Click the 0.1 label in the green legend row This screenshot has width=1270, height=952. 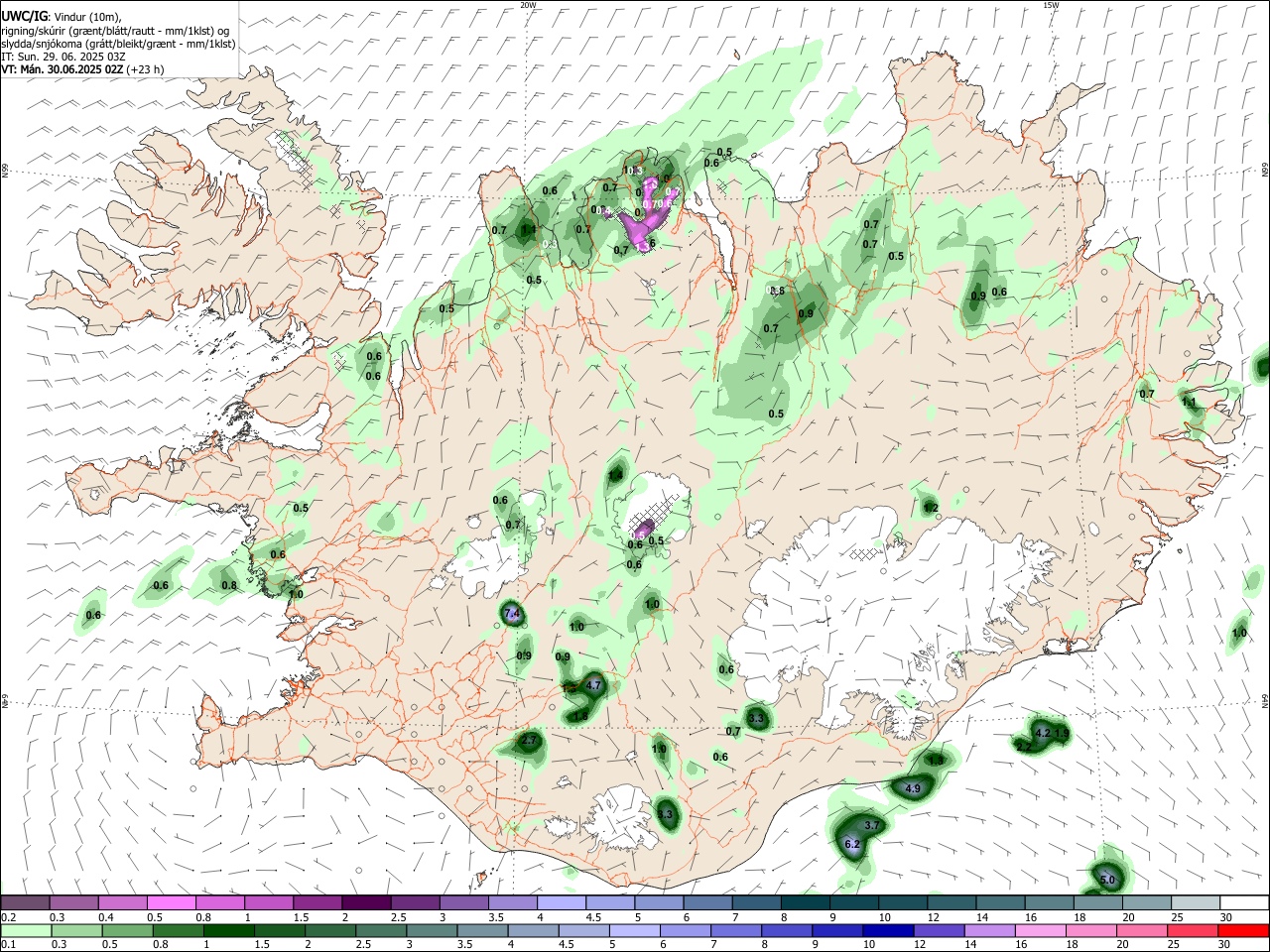(x=8, y=945)
